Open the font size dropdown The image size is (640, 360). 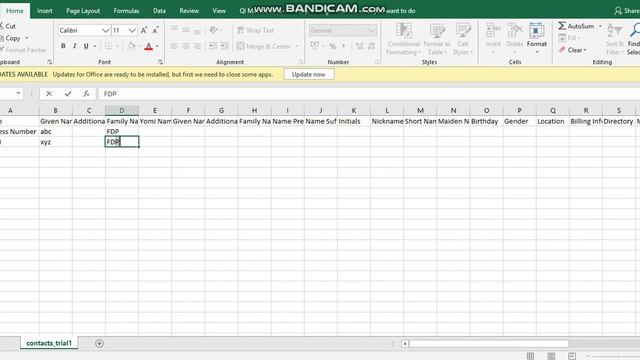pos(132,31)
